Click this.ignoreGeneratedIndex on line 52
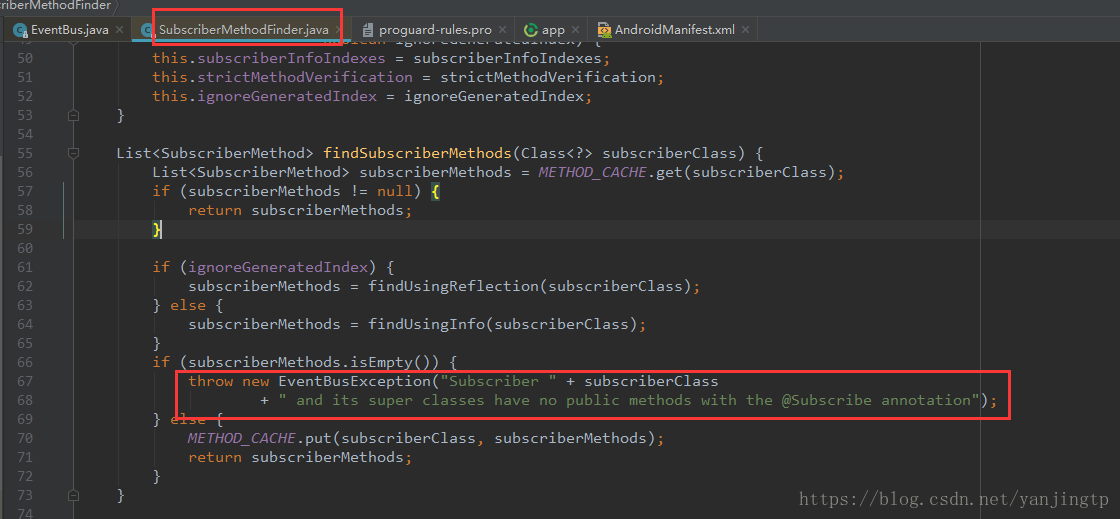Screen dimensions: 1120x519 pyautogui.click(x=264, y=96)
